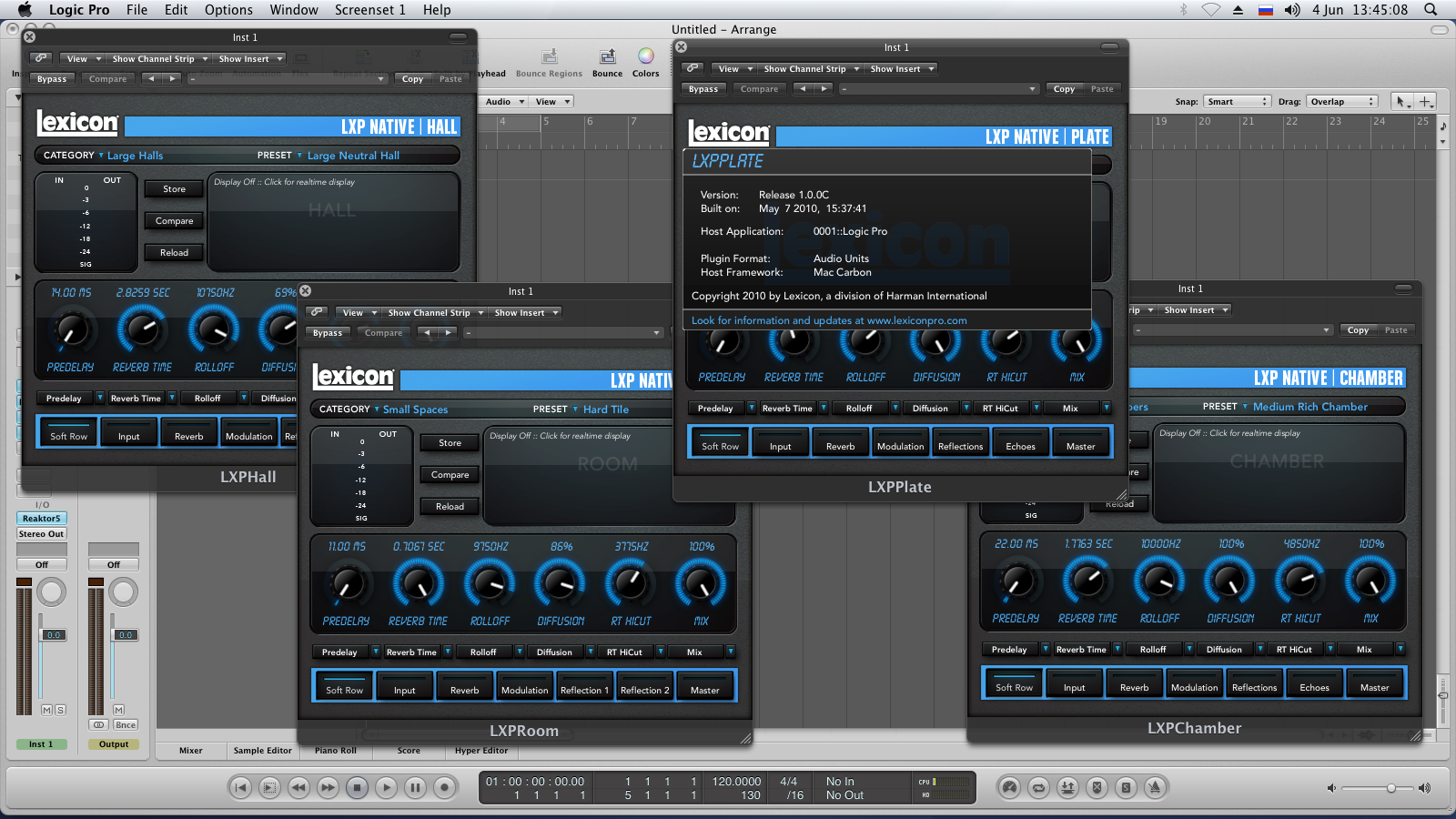Click the Go to Beginning transport button
The height and width of the screenshot is (819, 1456).
coord(240,788)
